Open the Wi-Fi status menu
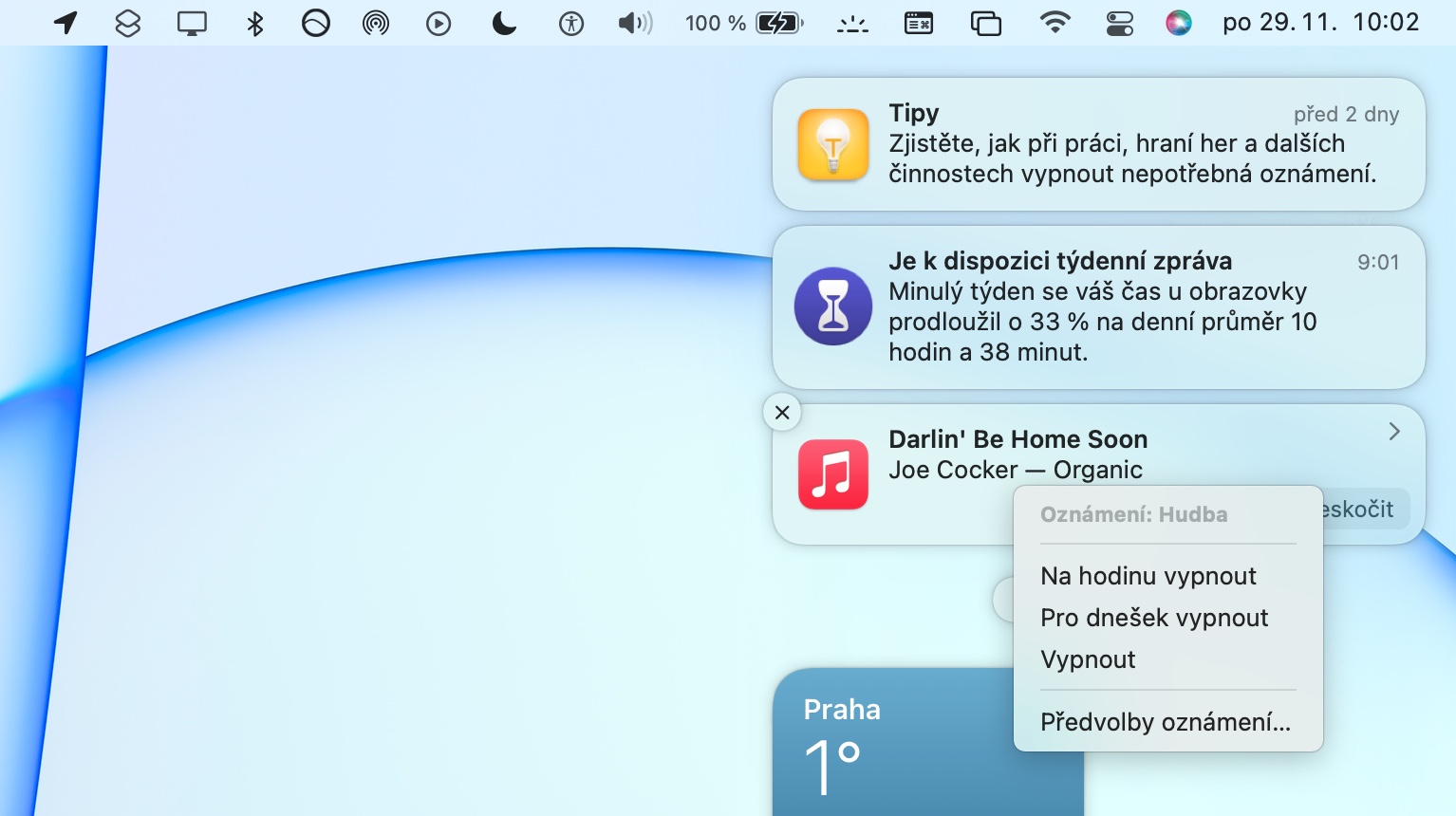 pos(1055,23)
